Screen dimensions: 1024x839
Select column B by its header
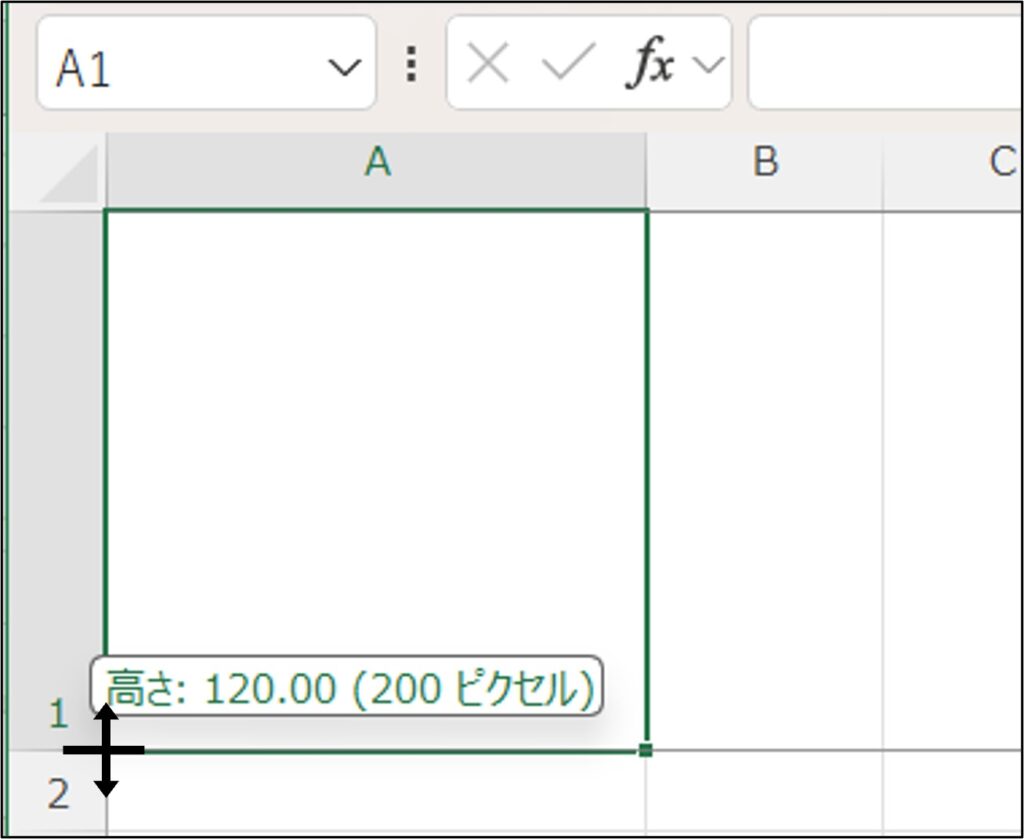[x=765, y=163]
